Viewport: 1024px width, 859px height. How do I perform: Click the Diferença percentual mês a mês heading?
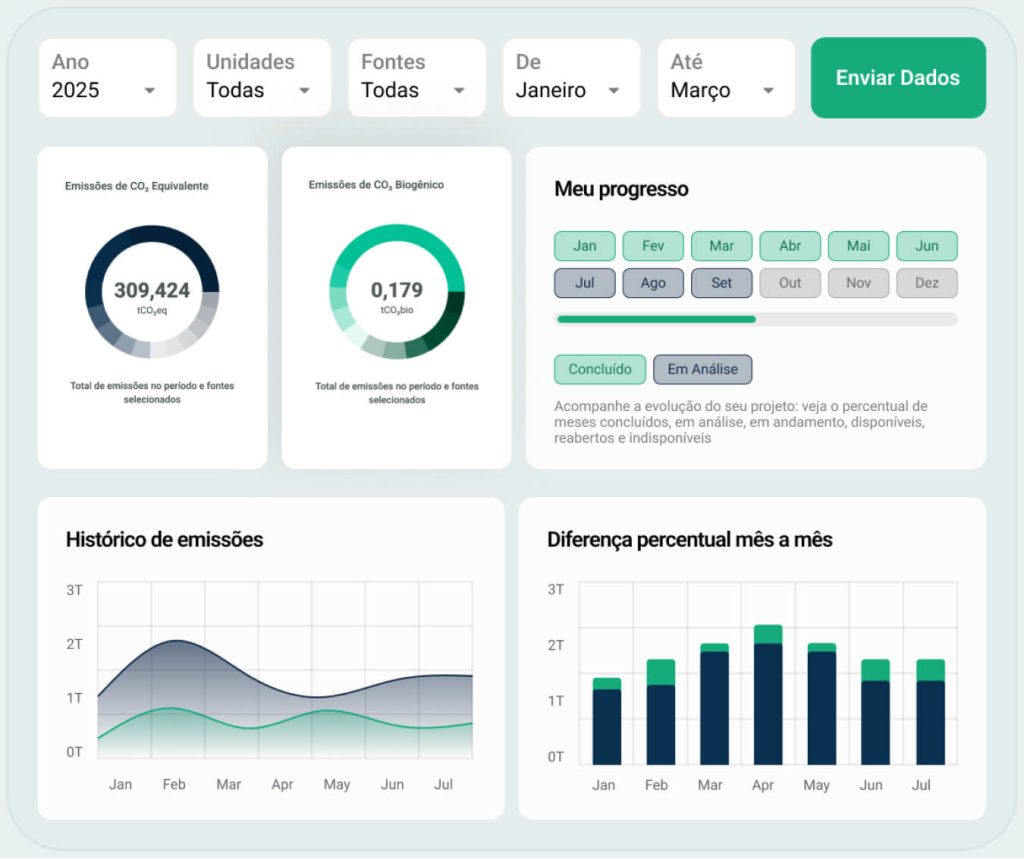690,540
